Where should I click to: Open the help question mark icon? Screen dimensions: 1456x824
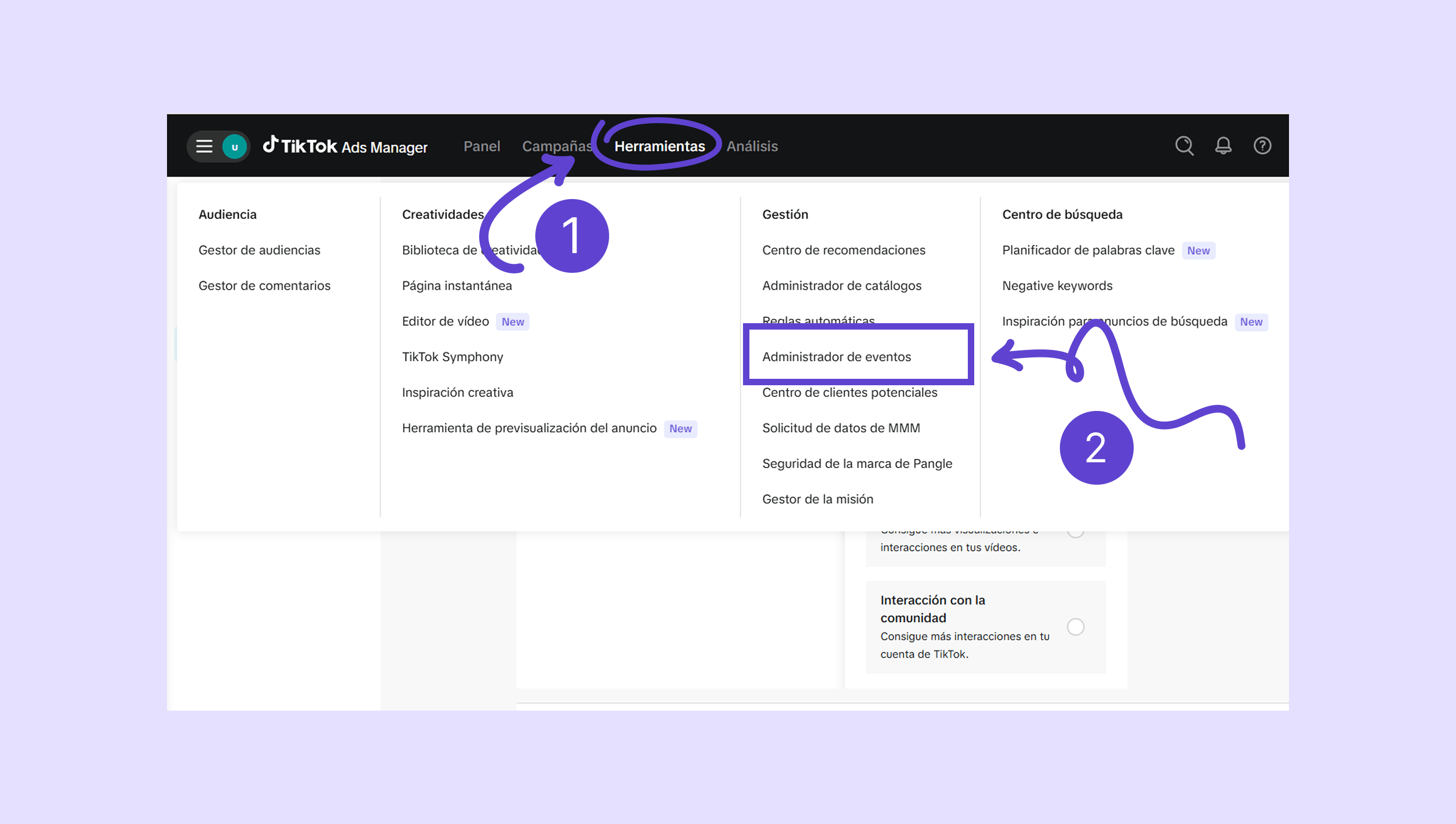pyautogui.click(x=1262, y=146)
